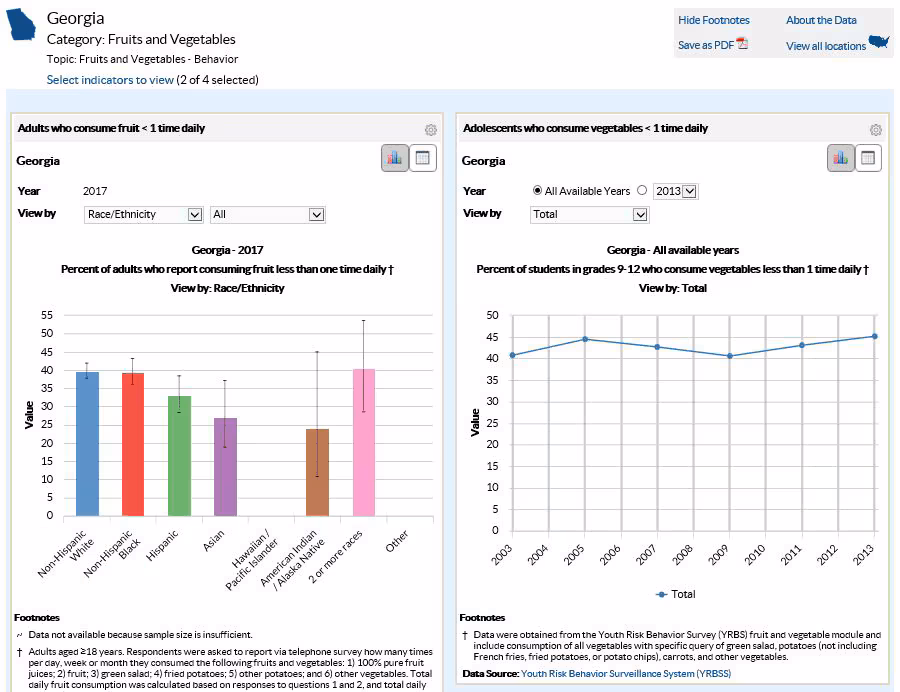This screenshot has width=900, height=692.
Task: Open the All subgroup dropdown on fruit panel
Action: (266, 214)
